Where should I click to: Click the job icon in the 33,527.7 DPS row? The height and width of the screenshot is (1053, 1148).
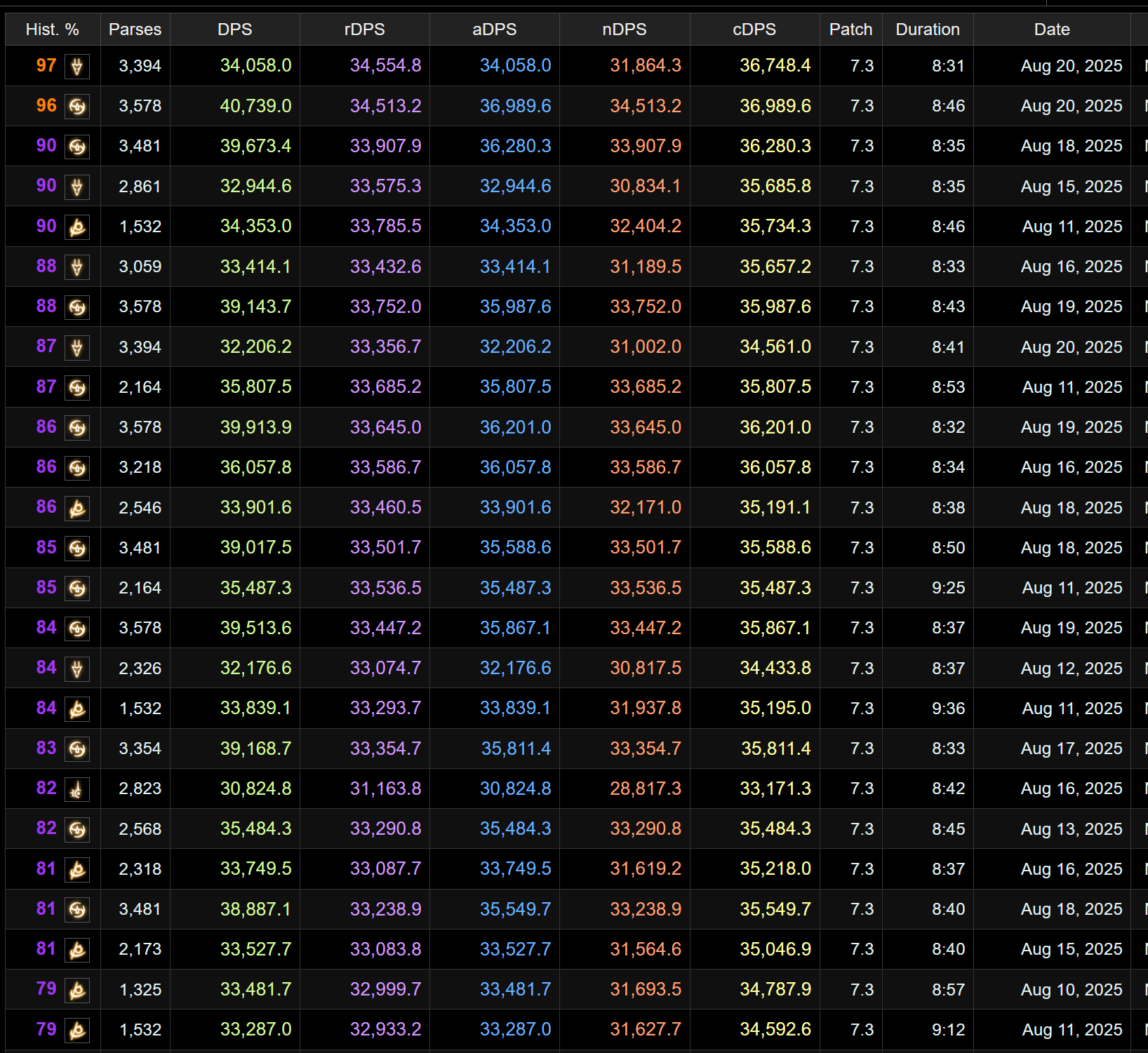[x=77, y=951]
